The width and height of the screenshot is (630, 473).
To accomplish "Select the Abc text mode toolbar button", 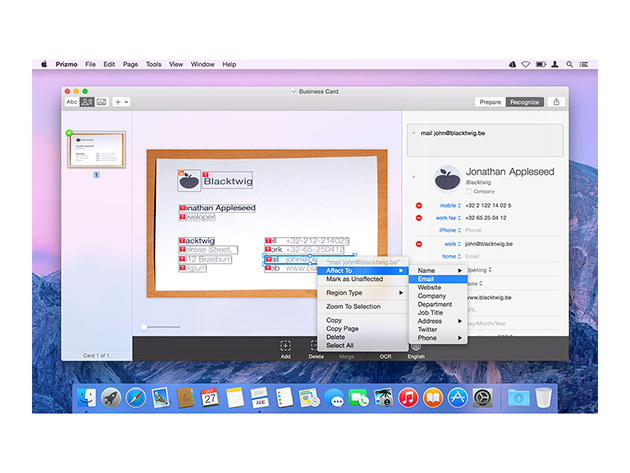I will point(72,102).
